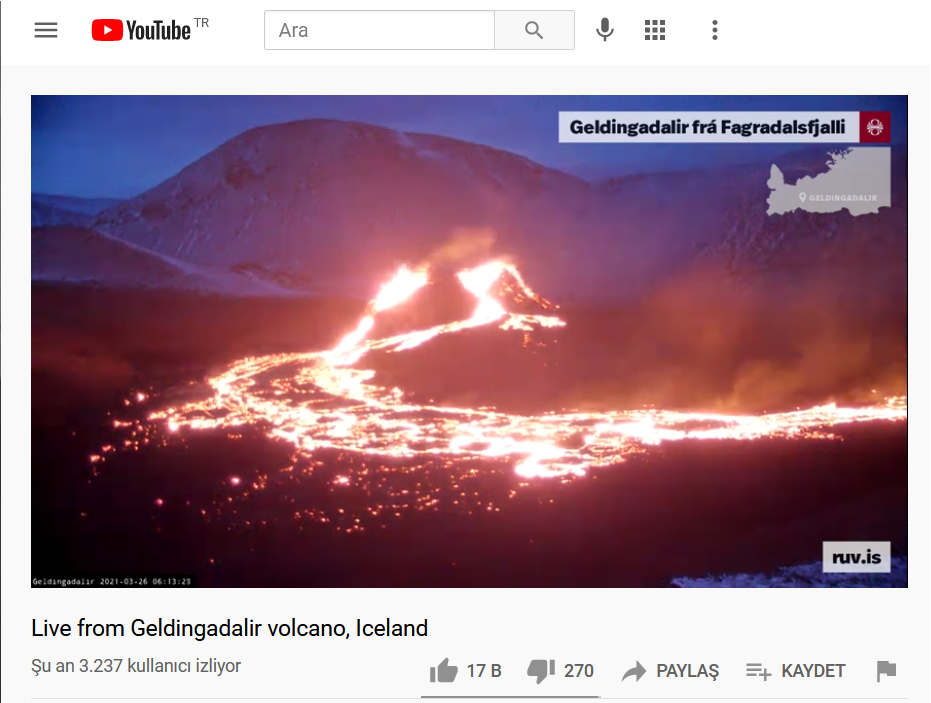Focus the Ara search field
Viewport: 931px width, 703px height.
pyautogui.click(x=379, y=30)
